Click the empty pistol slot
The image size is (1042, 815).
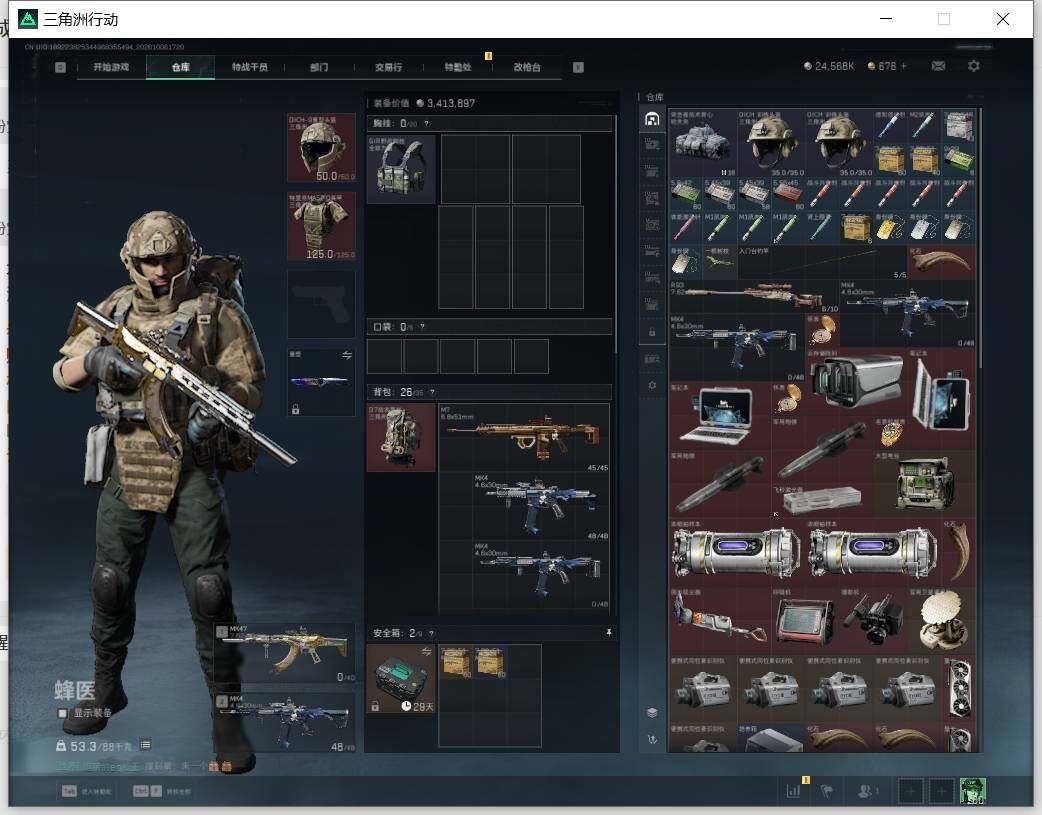pyautogui.click(x=321, y=304)
